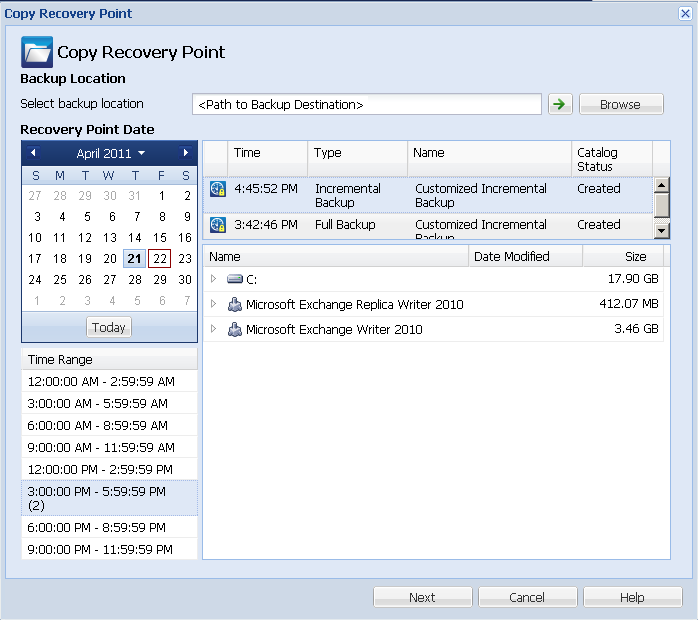Screen dimensions: 698x620
Task: Click Microsoft Exchange Replica Writer 2010 icon
Action: (x=235, y=305)
